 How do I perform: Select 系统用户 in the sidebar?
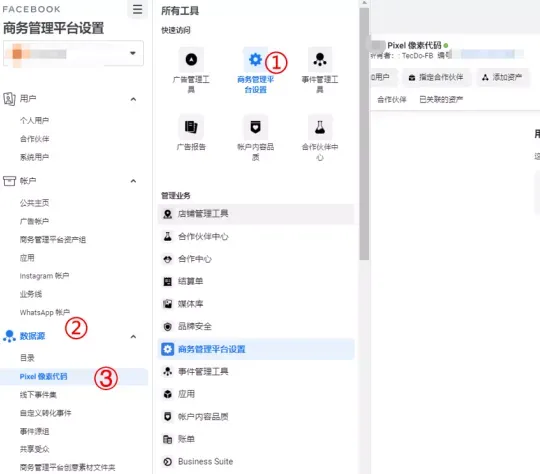point(34,157)
